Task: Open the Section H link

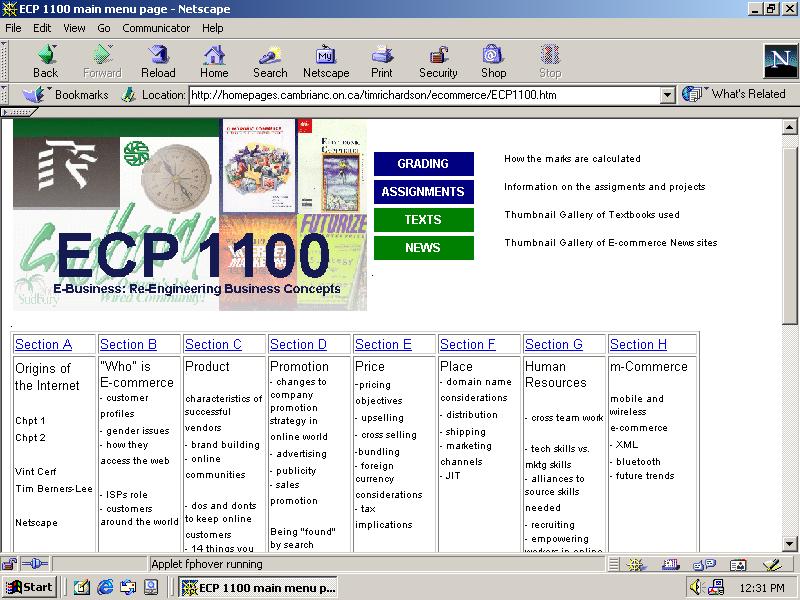Action: click(638, 344)
